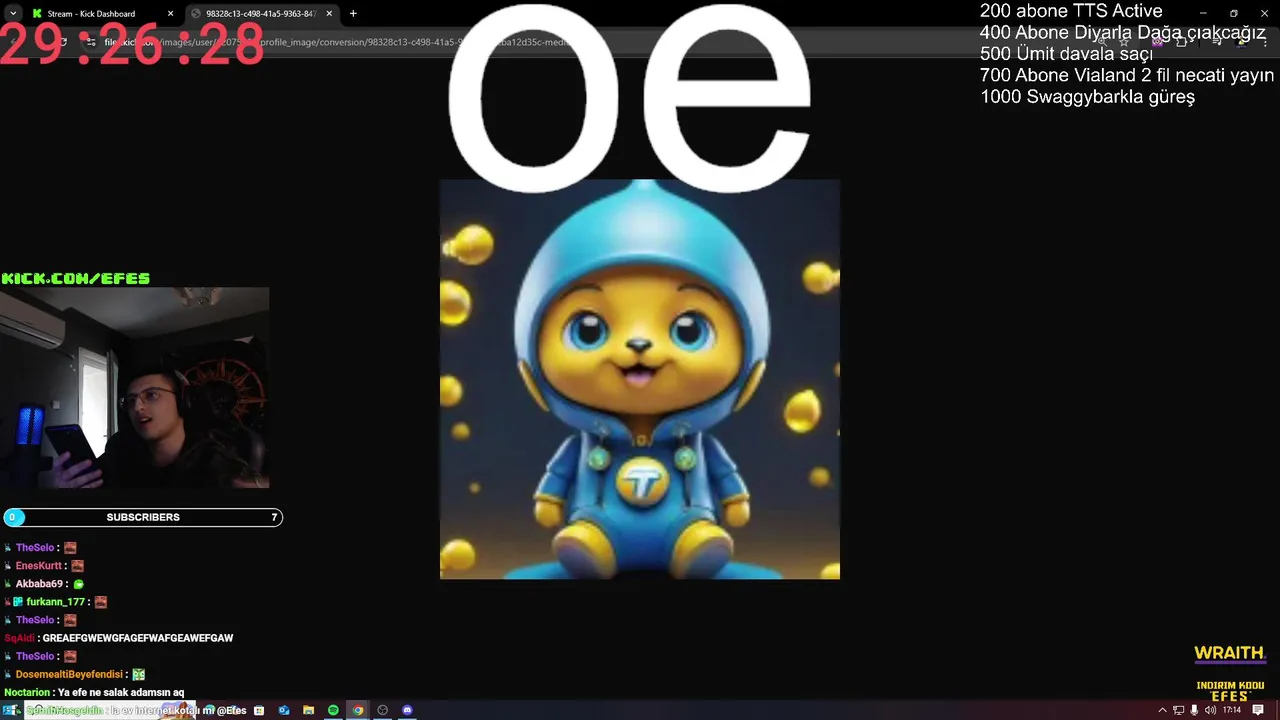Open Discord from the taskbar
Viewport: 1280px width, 720px height.
(407, 710)
